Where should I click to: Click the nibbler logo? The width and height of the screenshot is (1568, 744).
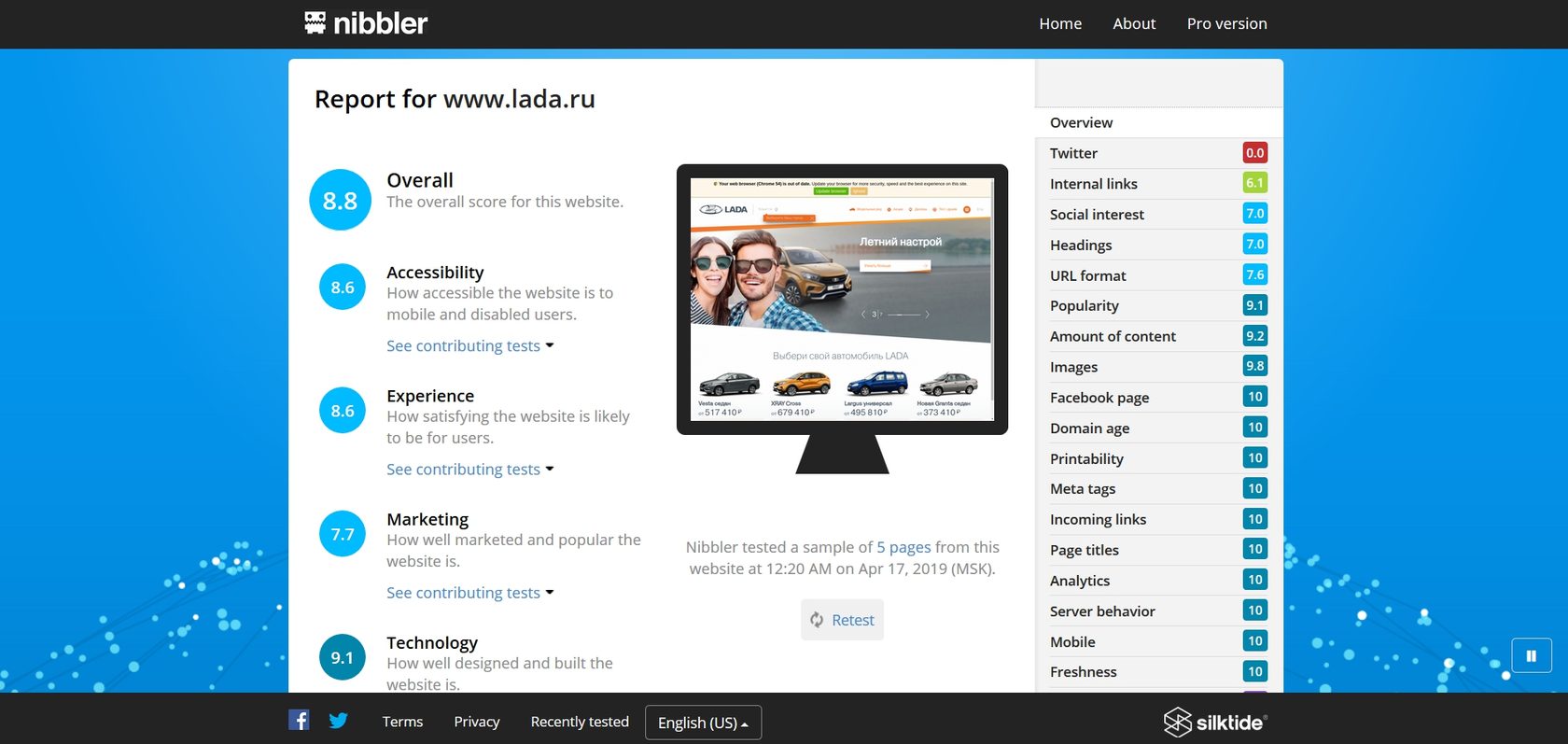[x=366, y=23]
